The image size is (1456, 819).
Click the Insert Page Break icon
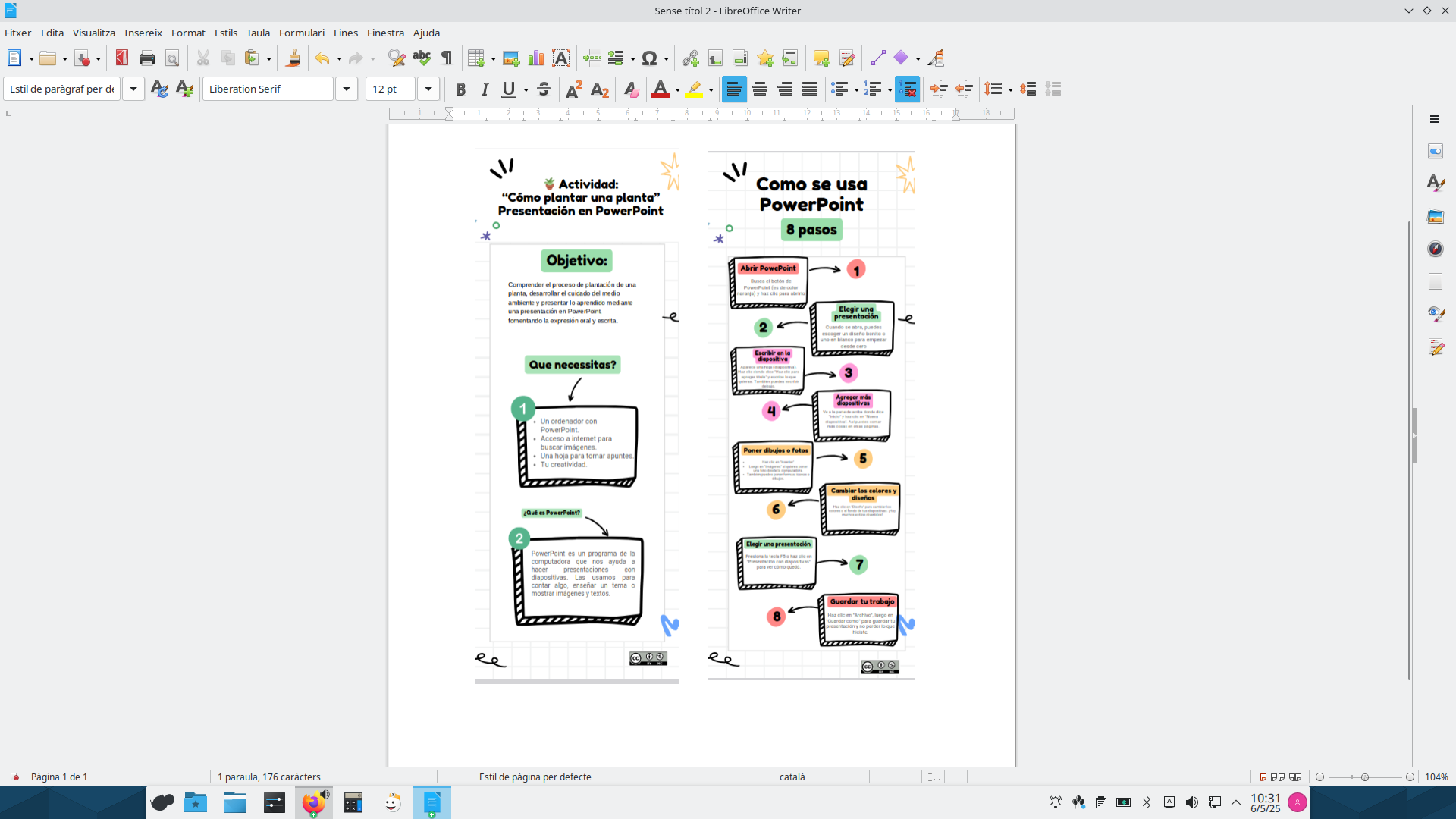592,58
